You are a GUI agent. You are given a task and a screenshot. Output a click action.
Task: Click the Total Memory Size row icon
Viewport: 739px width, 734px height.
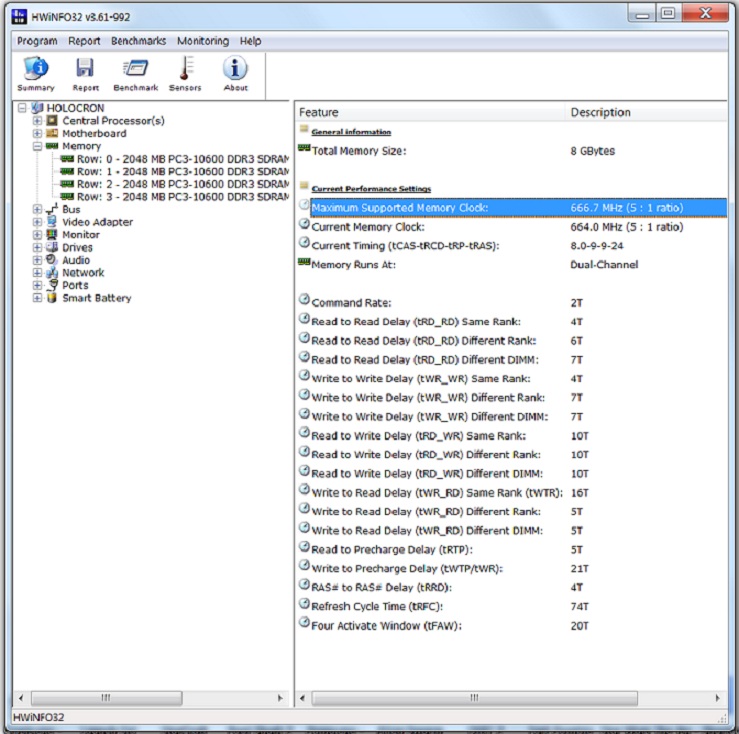tap(304, 148)
